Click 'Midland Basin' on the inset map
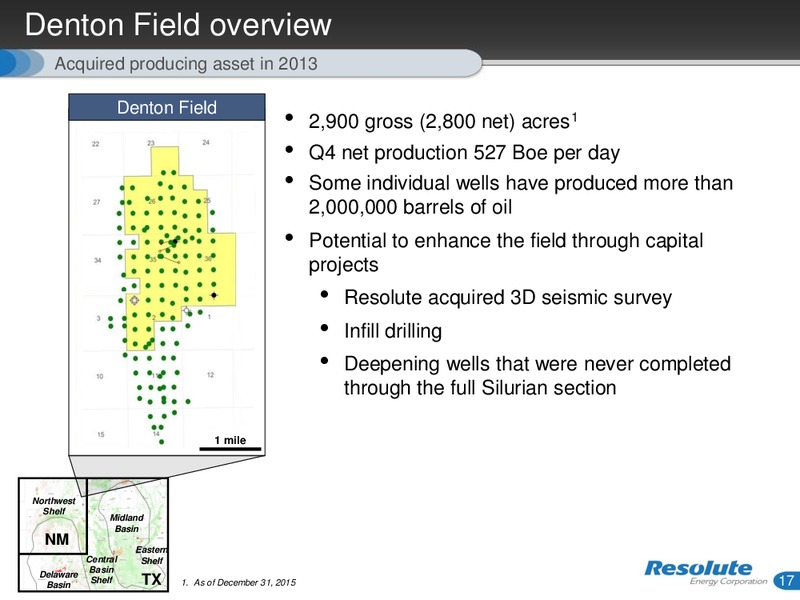 (127, 523)
